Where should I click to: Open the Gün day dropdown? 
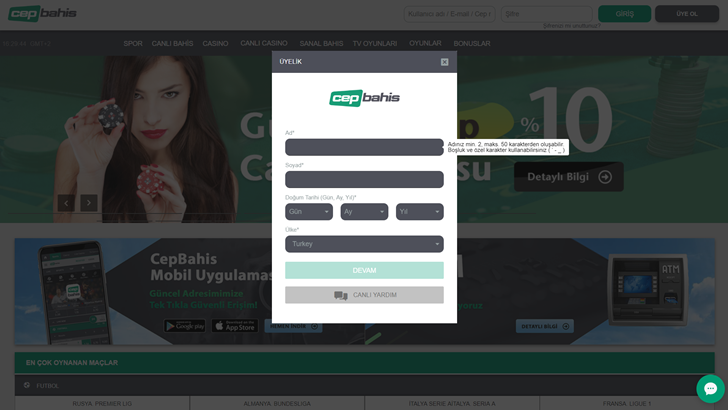(309, 212)
